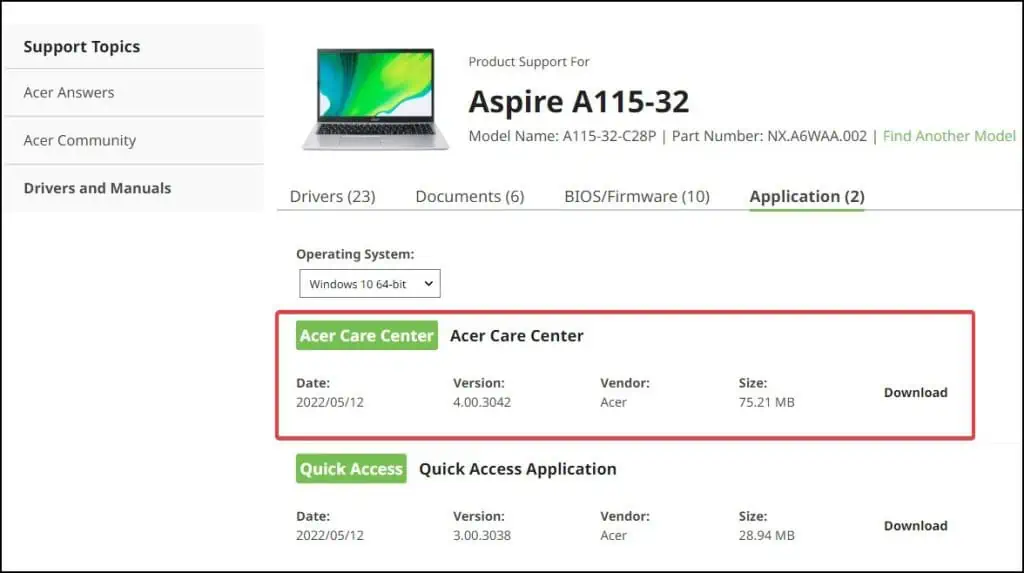Open the Documents (6) tab
The height and width of the screenshot is (573, 1024).
pos(469,196)
